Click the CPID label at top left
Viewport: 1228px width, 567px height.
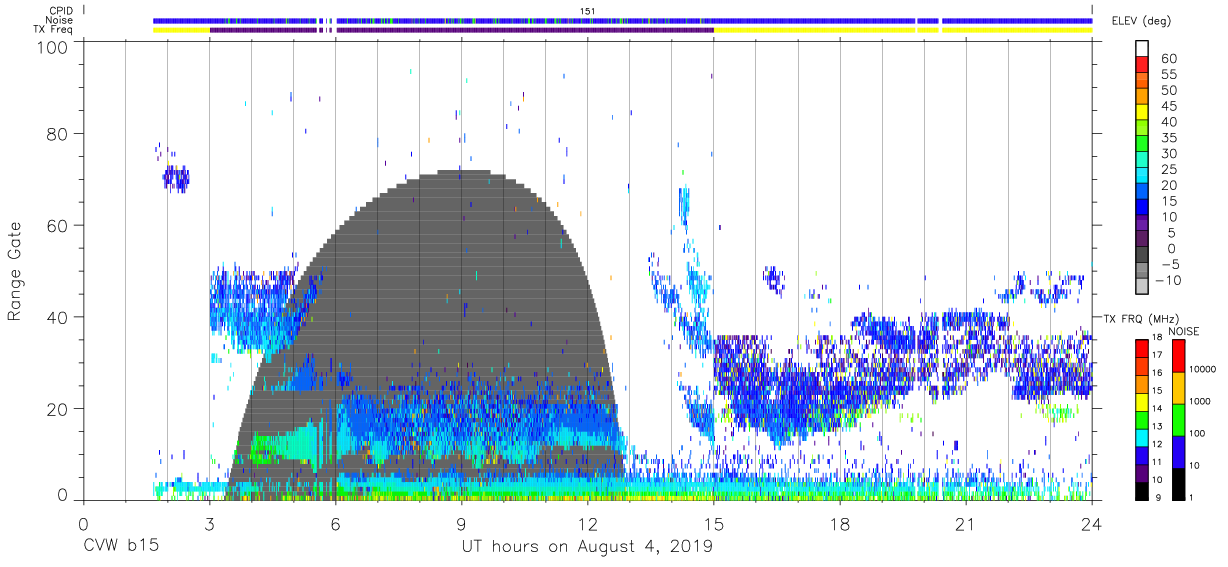[60, 10]
